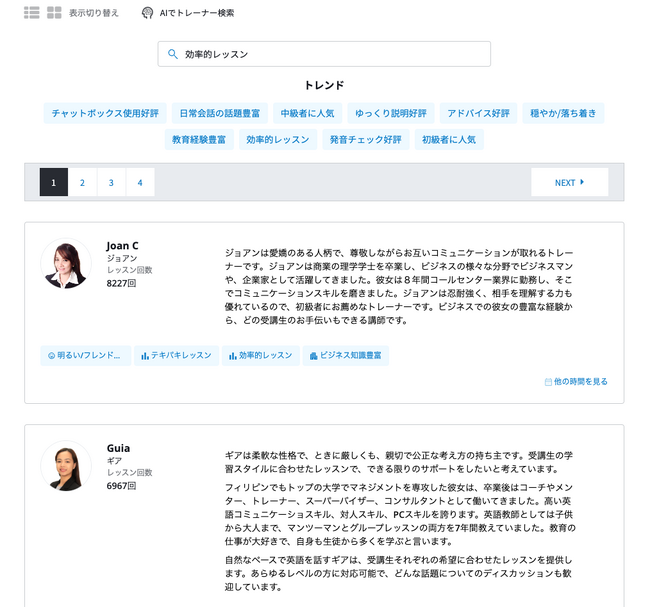This screenshot has height=608, width=650.
Task: Select trend tag 日常会話の話題豊富
Action: click(220, 113)
